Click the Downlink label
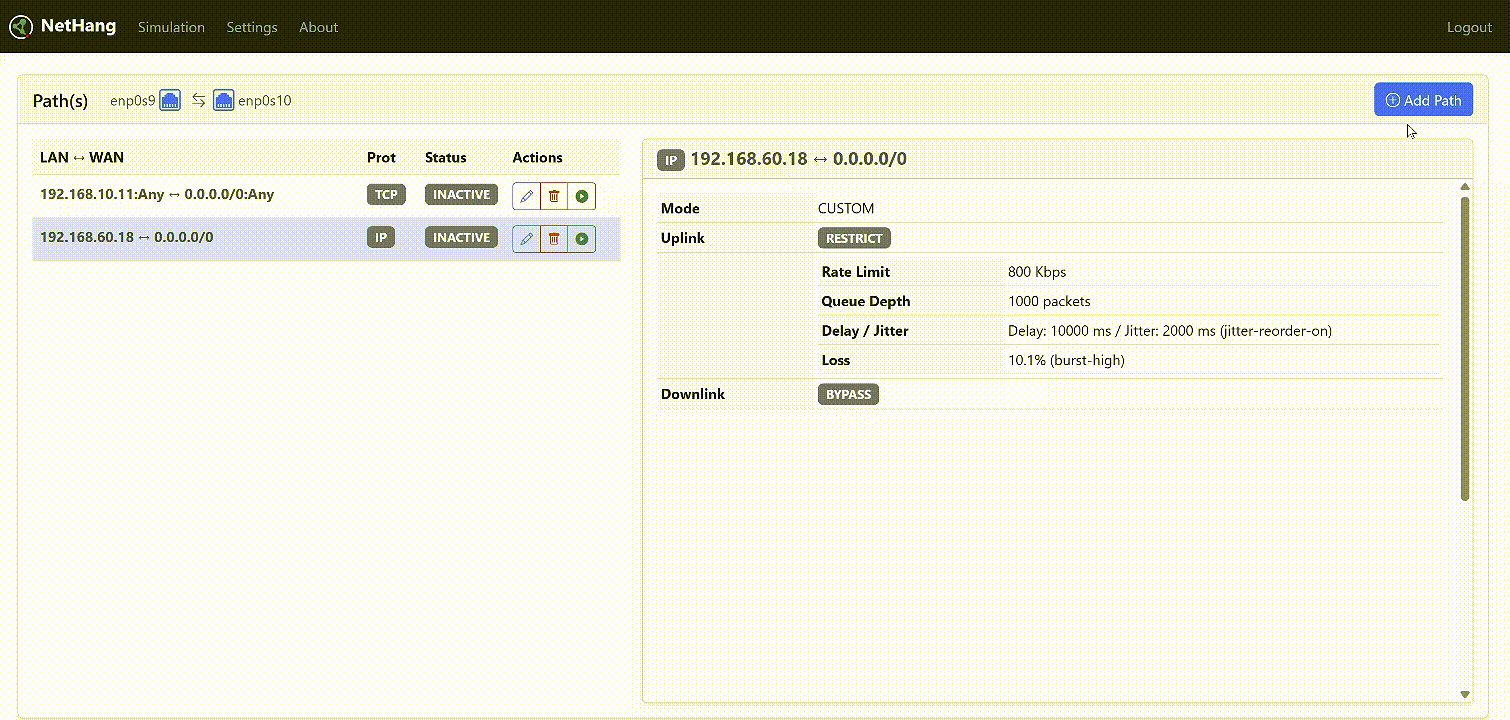The height and width of the screenshot is (720, 1510). [x=693, y=394]
